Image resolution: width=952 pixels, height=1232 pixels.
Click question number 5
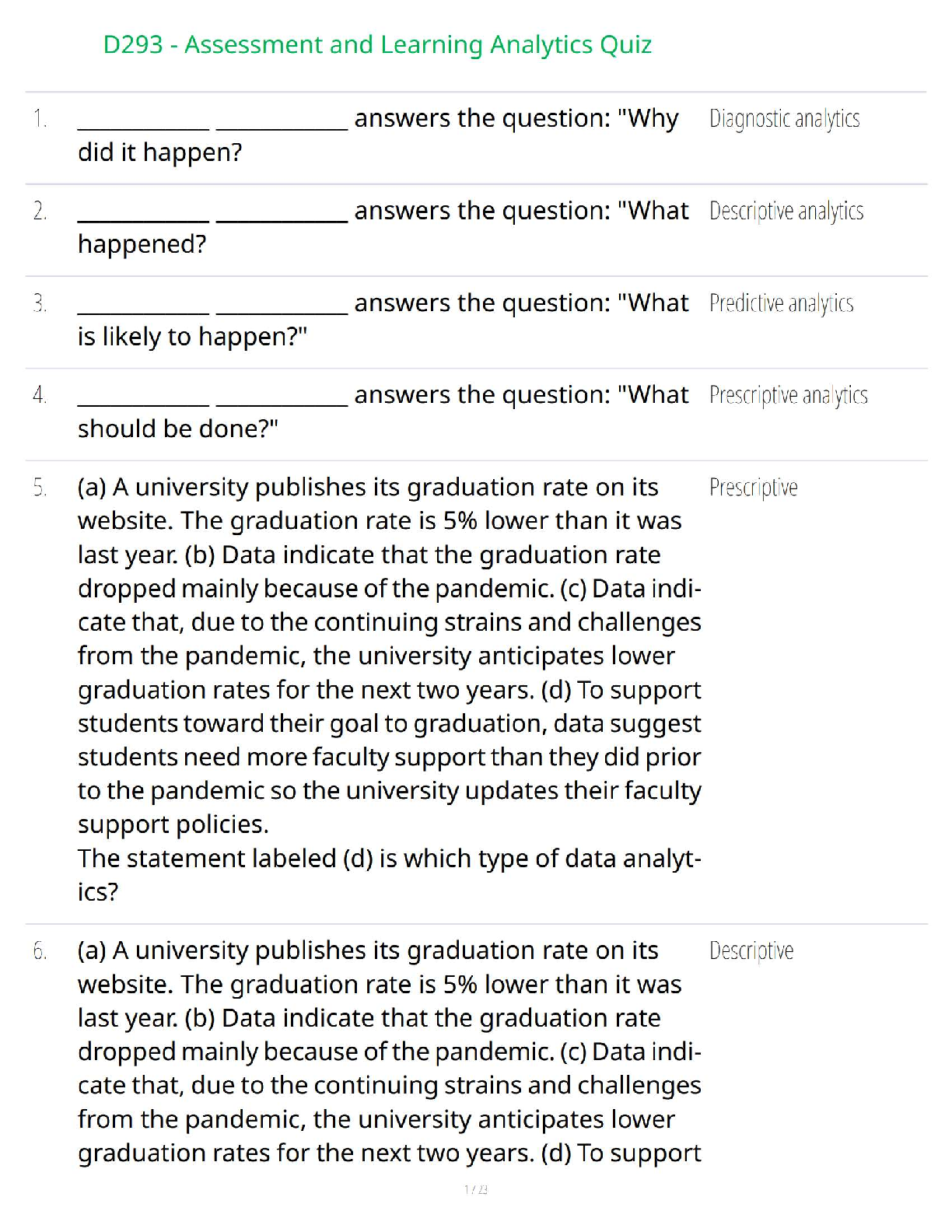pyautogui.click(x=40, y=488)
